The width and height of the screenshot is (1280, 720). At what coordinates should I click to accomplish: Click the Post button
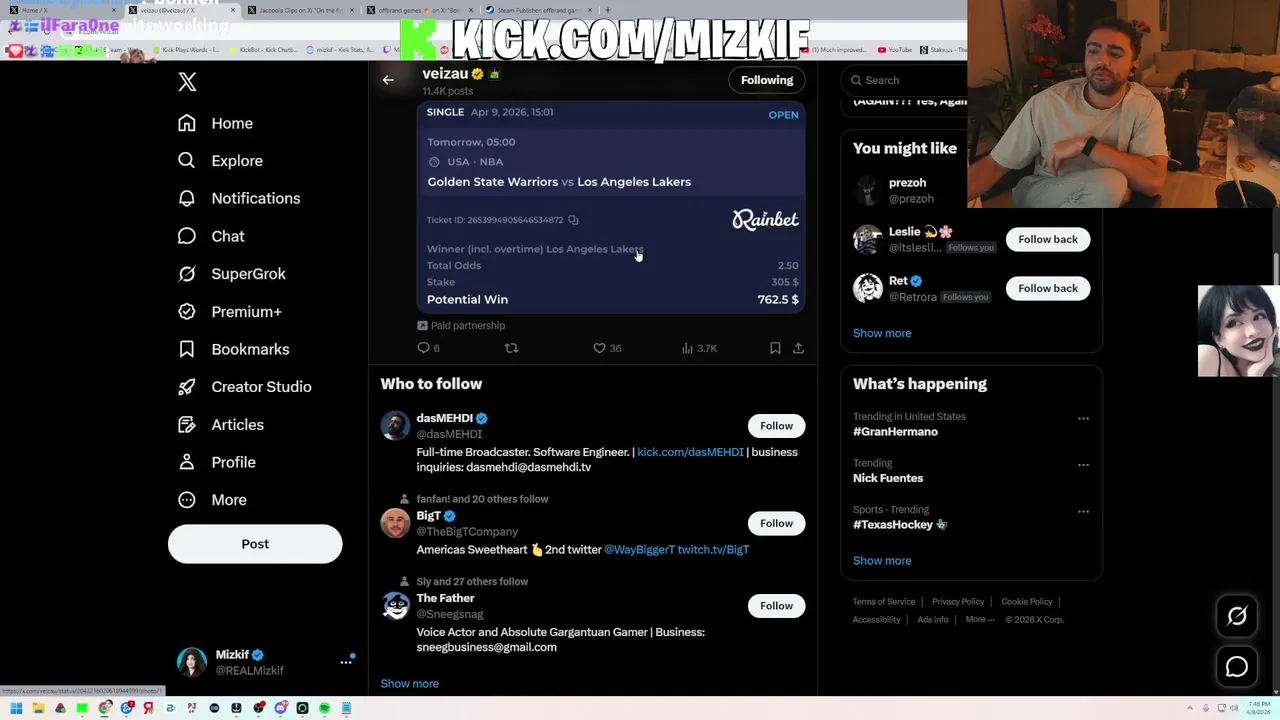pyautogui.click(x=255, y=544)
